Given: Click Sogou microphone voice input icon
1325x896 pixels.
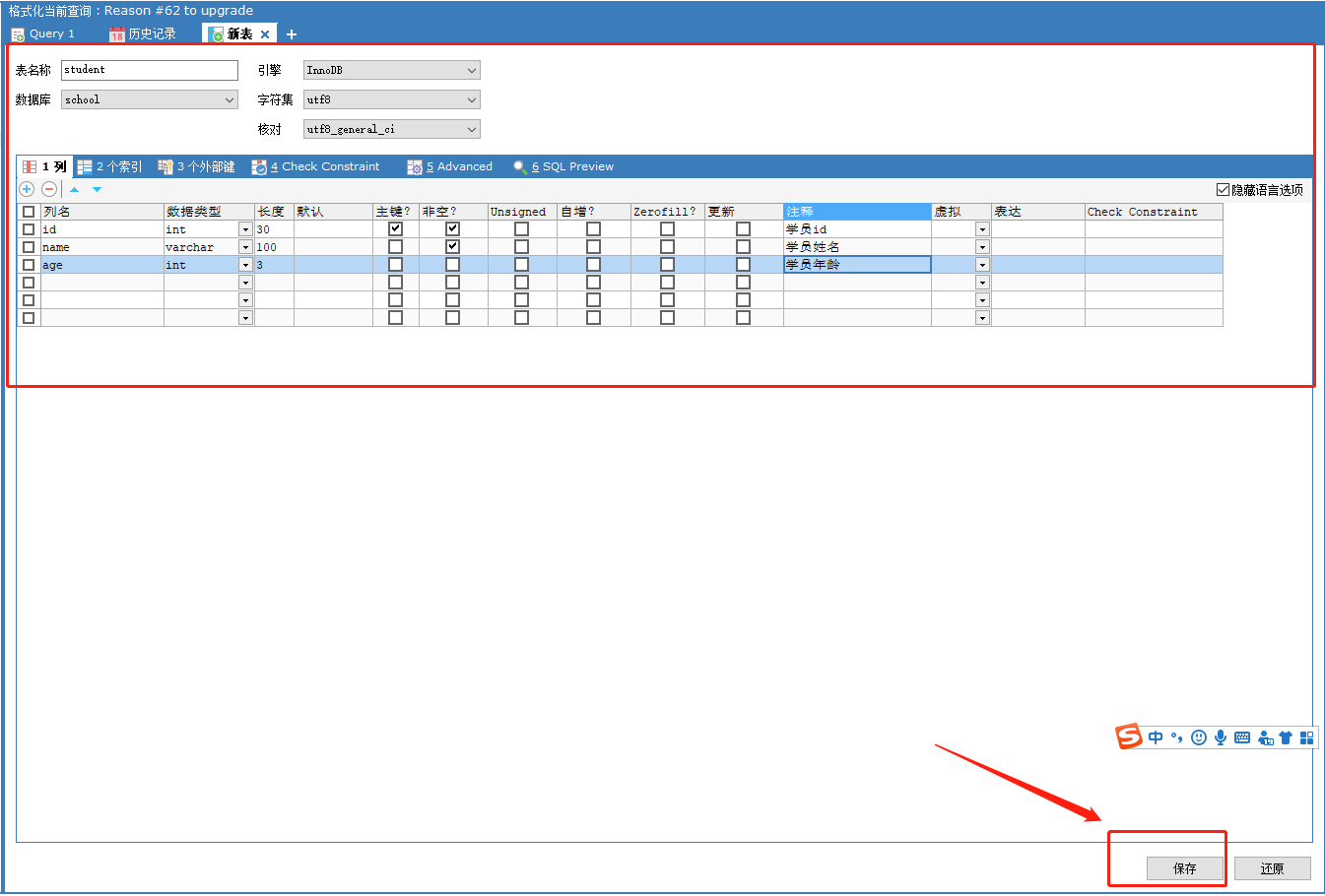Looking at the screenshot, I should [1221, 737].
